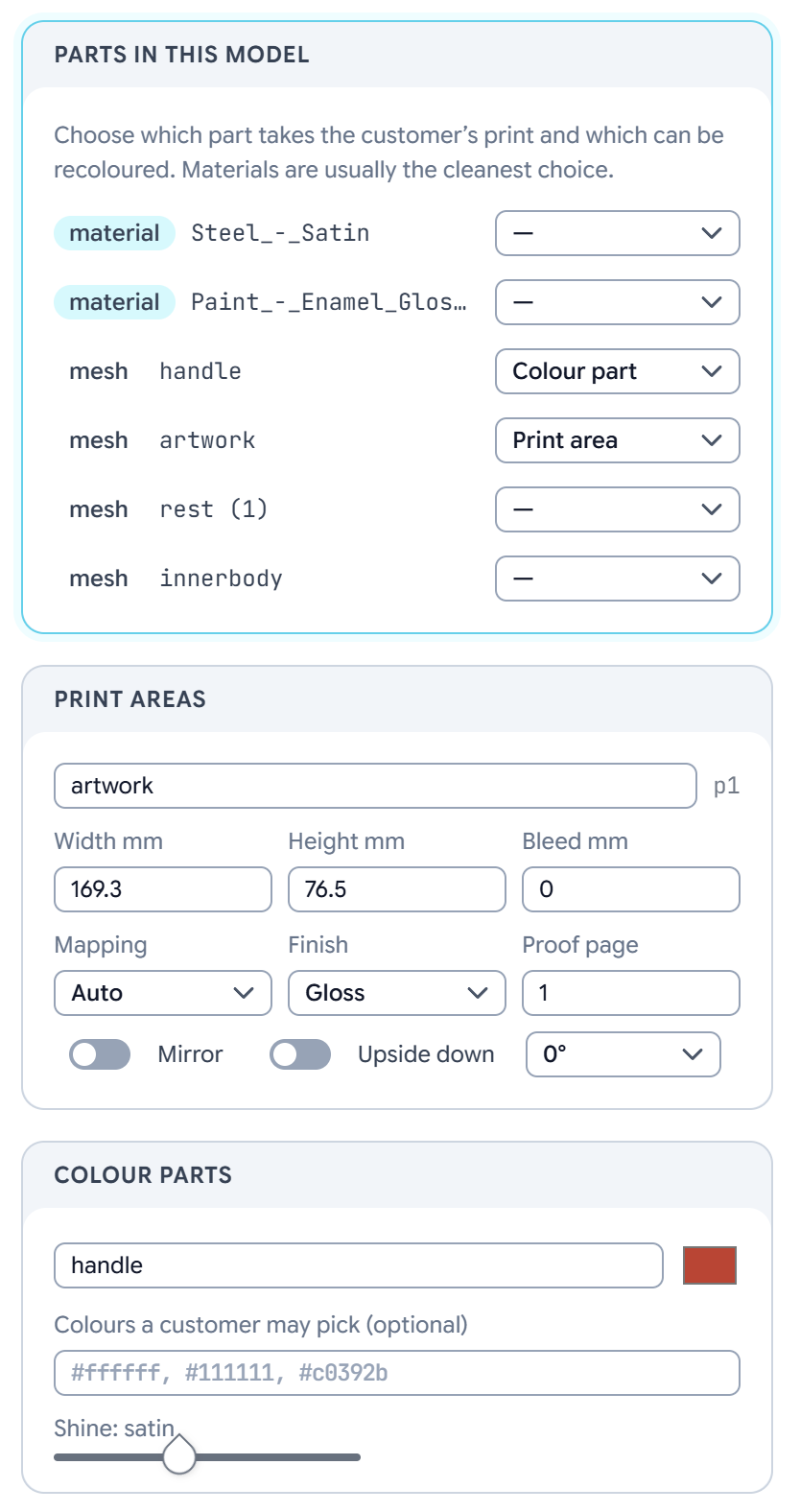Click the Height mm field

[x=397, y=889]
